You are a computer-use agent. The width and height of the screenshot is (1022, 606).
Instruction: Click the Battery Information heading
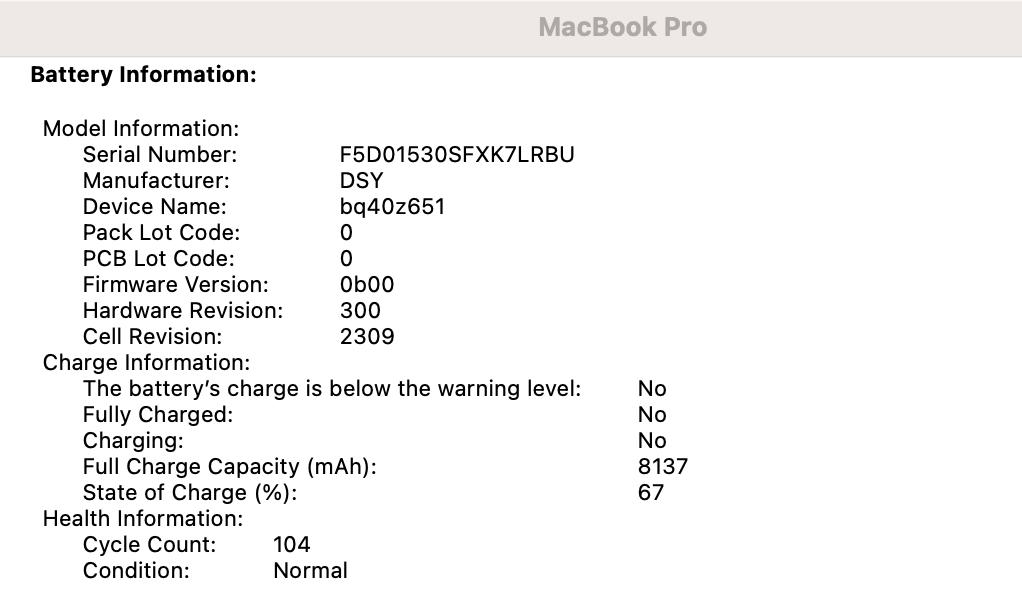143,75
